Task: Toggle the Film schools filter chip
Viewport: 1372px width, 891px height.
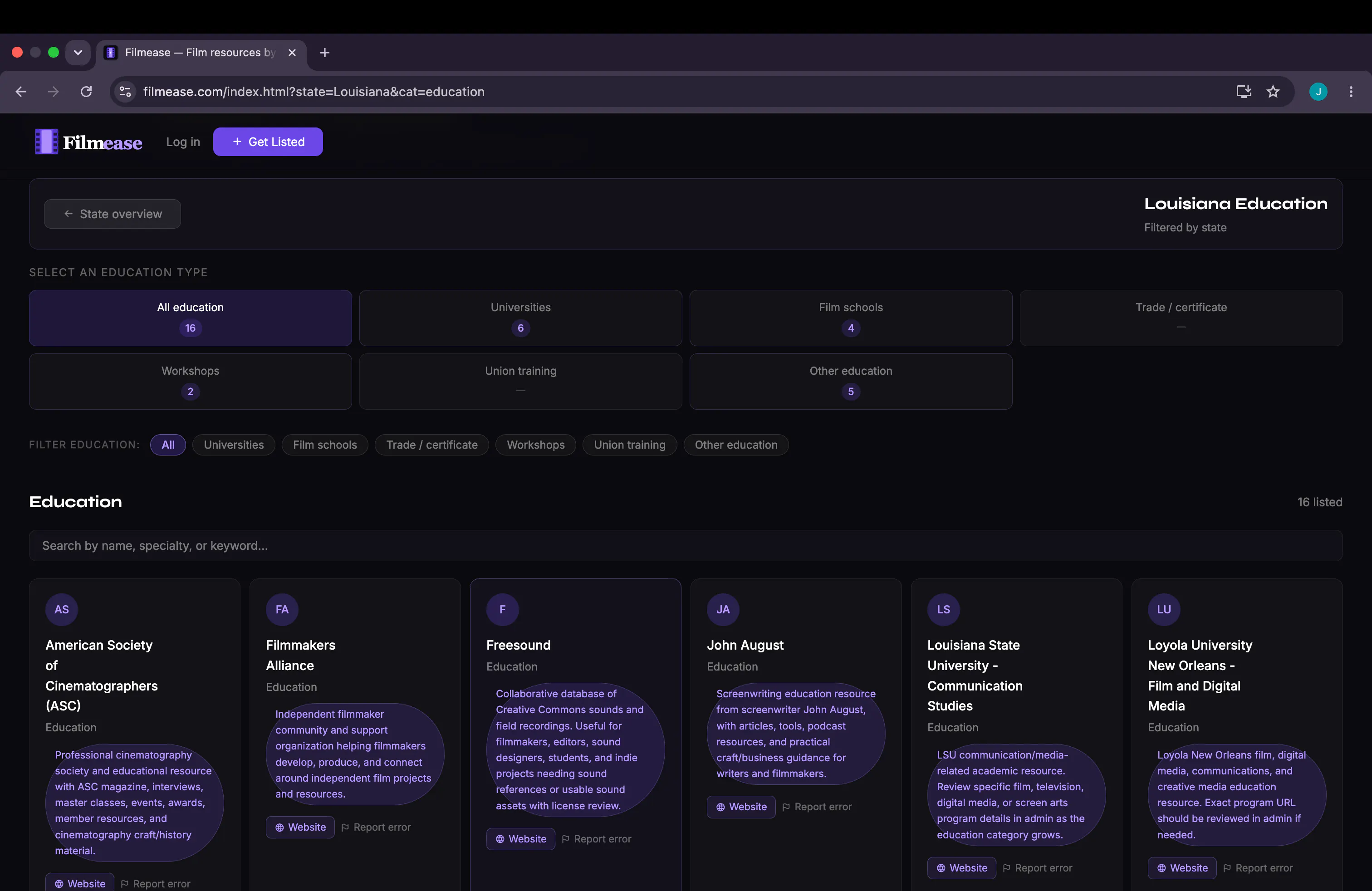Action: (325, 445)
